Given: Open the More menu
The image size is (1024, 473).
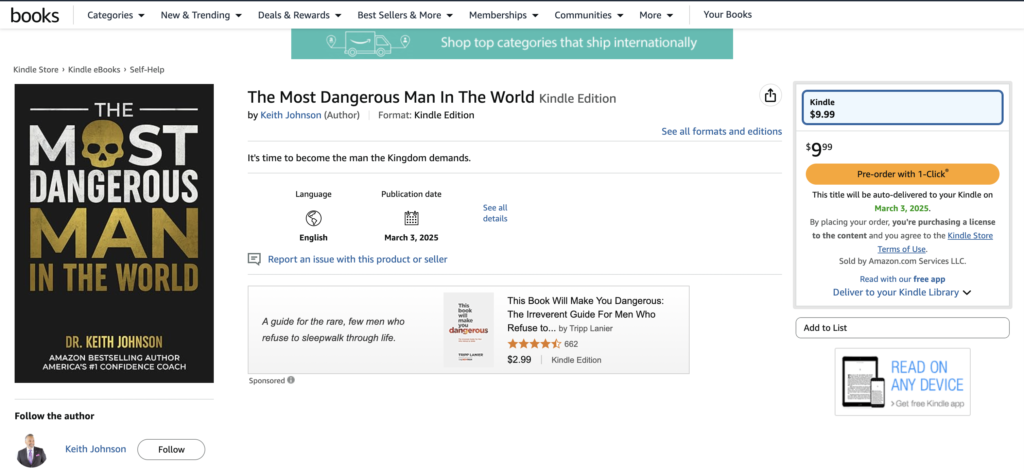Looking at the screenshot, I should [x=656, y=15].
